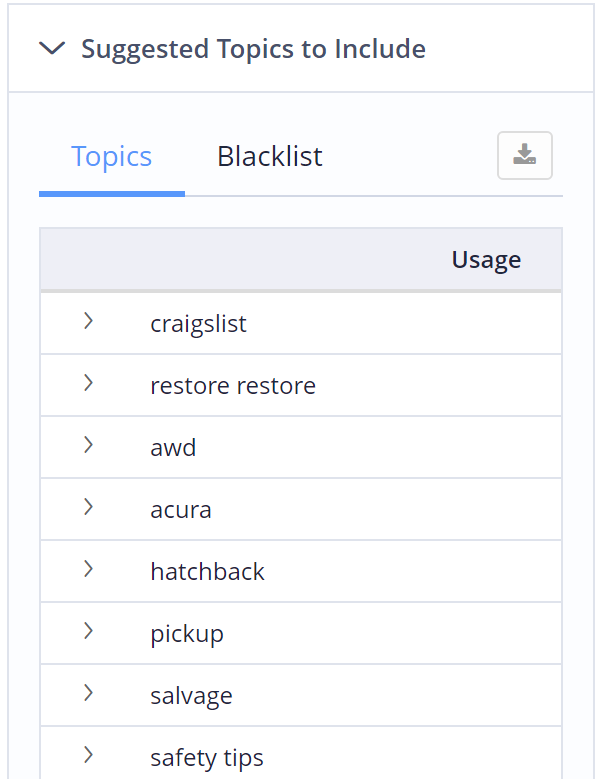Select the craigslist topic text
605x779 pixels.
pyautogui.click(x=198, y=324)
